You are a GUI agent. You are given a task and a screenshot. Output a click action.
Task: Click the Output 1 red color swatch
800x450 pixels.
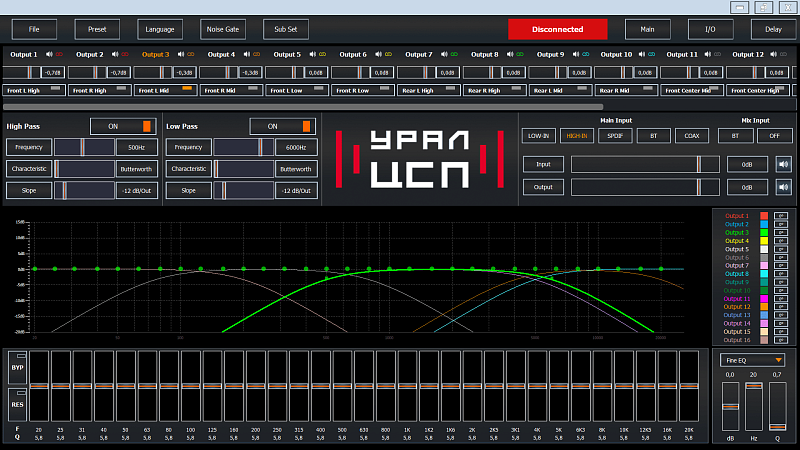764,216
